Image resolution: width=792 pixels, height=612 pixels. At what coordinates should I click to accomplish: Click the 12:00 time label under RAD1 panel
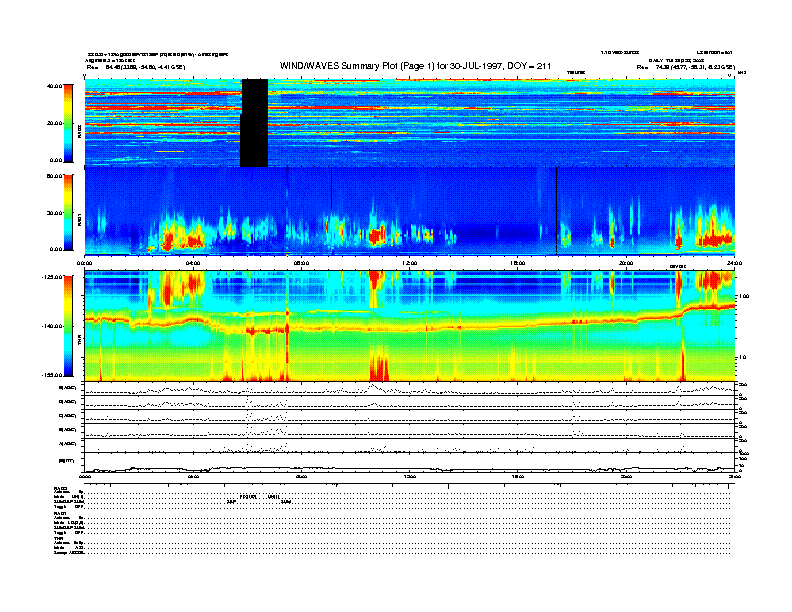(x=410, y=263)
